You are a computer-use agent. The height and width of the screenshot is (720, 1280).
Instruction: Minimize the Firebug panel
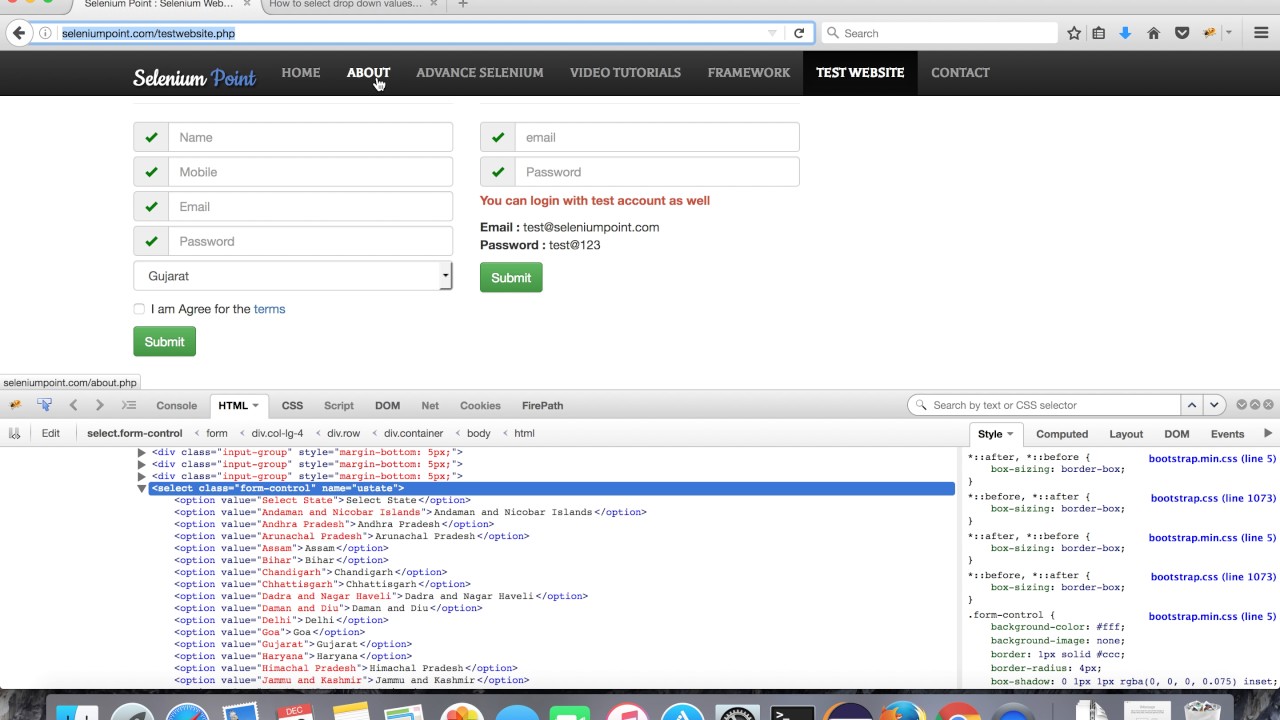tap(1241, 405)
